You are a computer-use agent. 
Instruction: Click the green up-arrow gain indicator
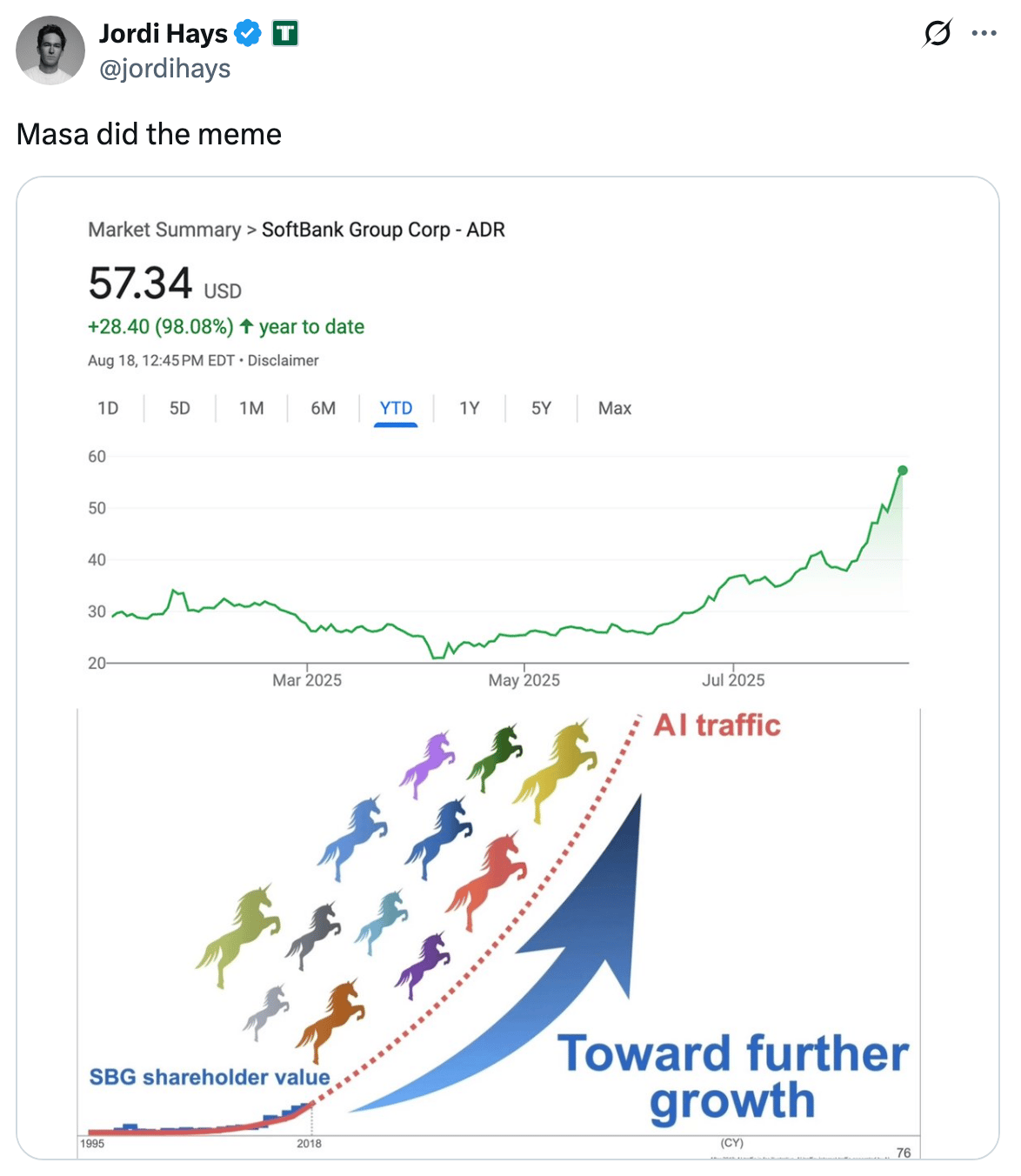(247, 327)
